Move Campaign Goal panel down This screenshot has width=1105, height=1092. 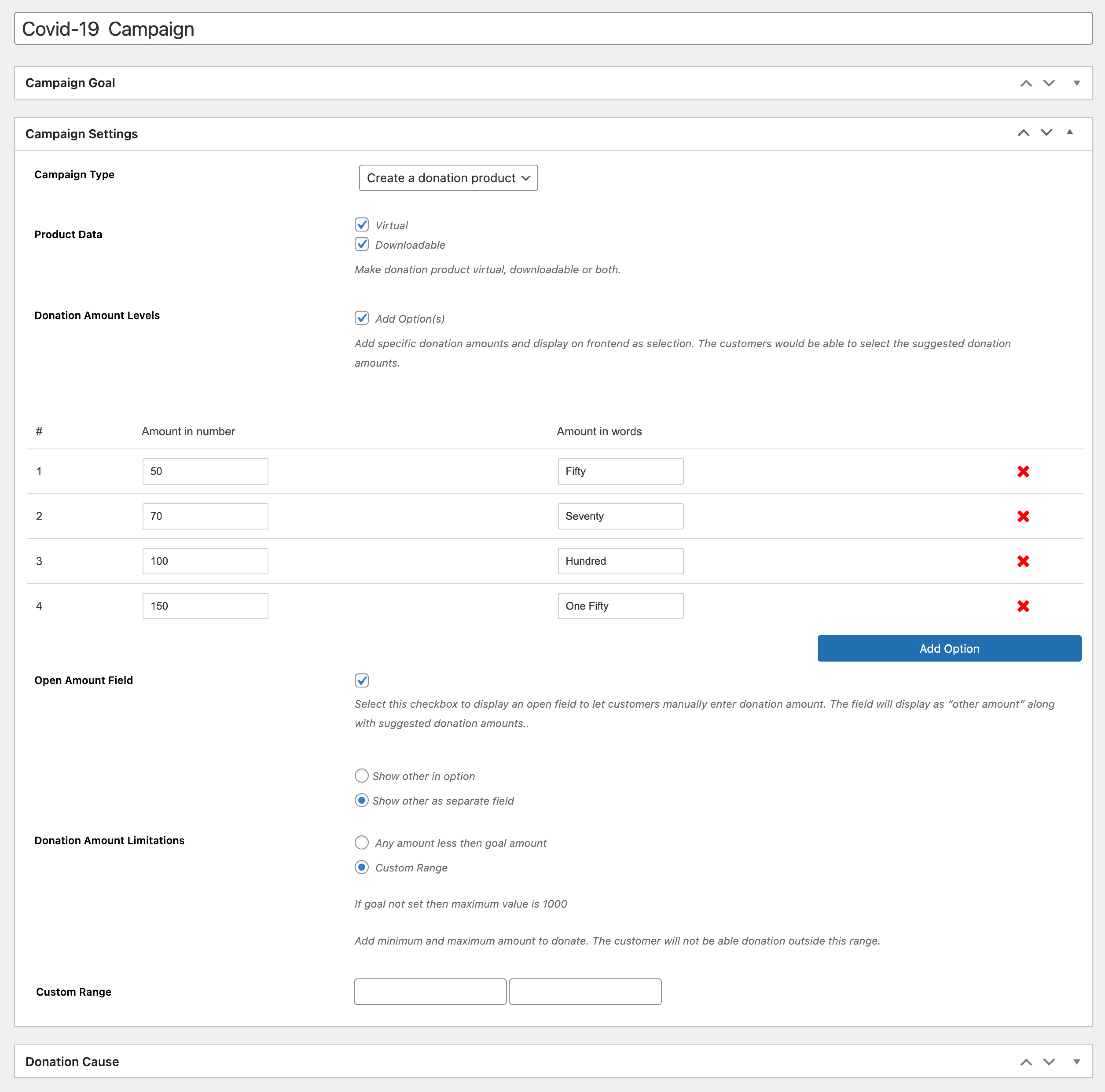[x=1048, y=83]
